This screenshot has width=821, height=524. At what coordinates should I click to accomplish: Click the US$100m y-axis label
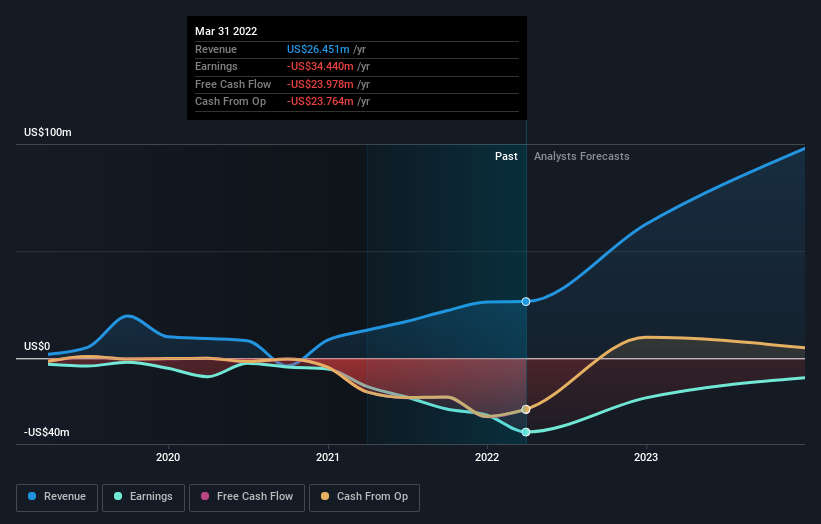pos(48,132)
